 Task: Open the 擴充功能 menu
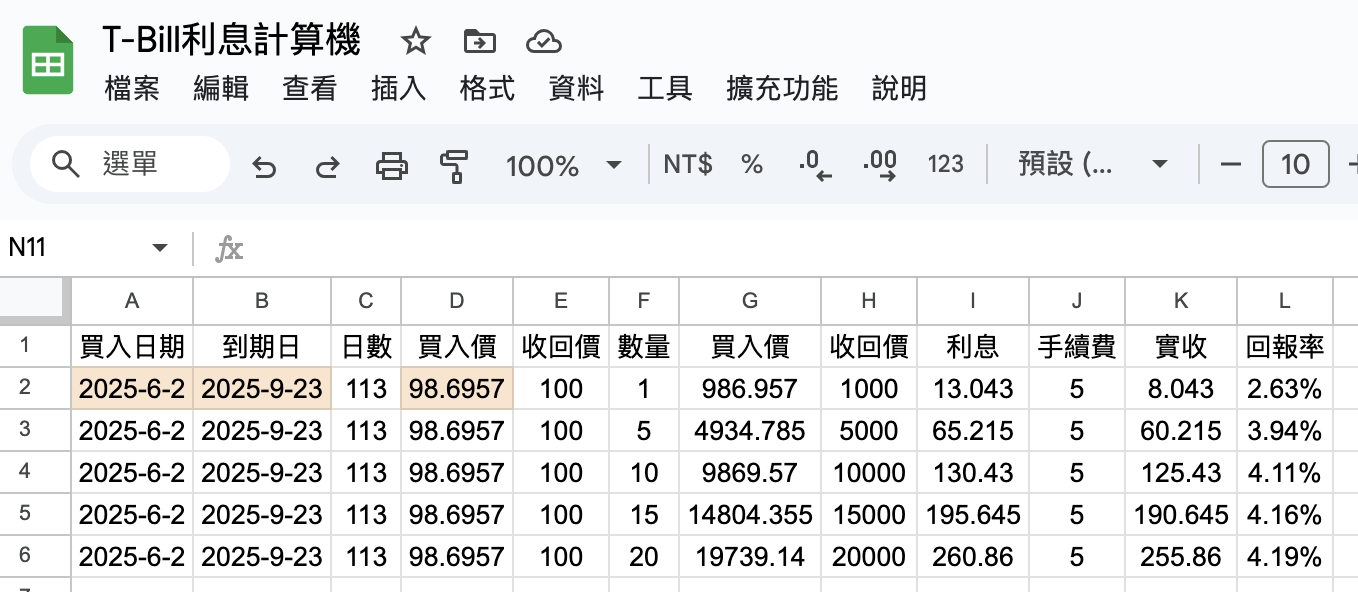[x=782, y=89]
